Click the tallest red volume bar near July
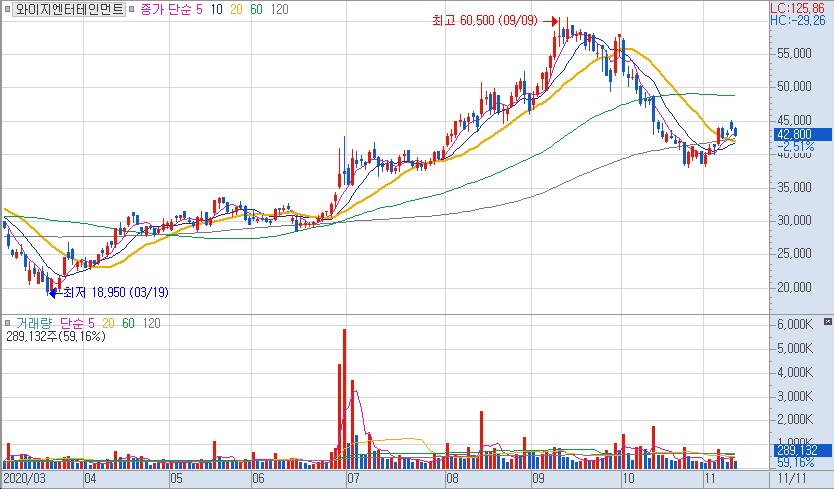 pyautogui.click(x=345, y=398)
